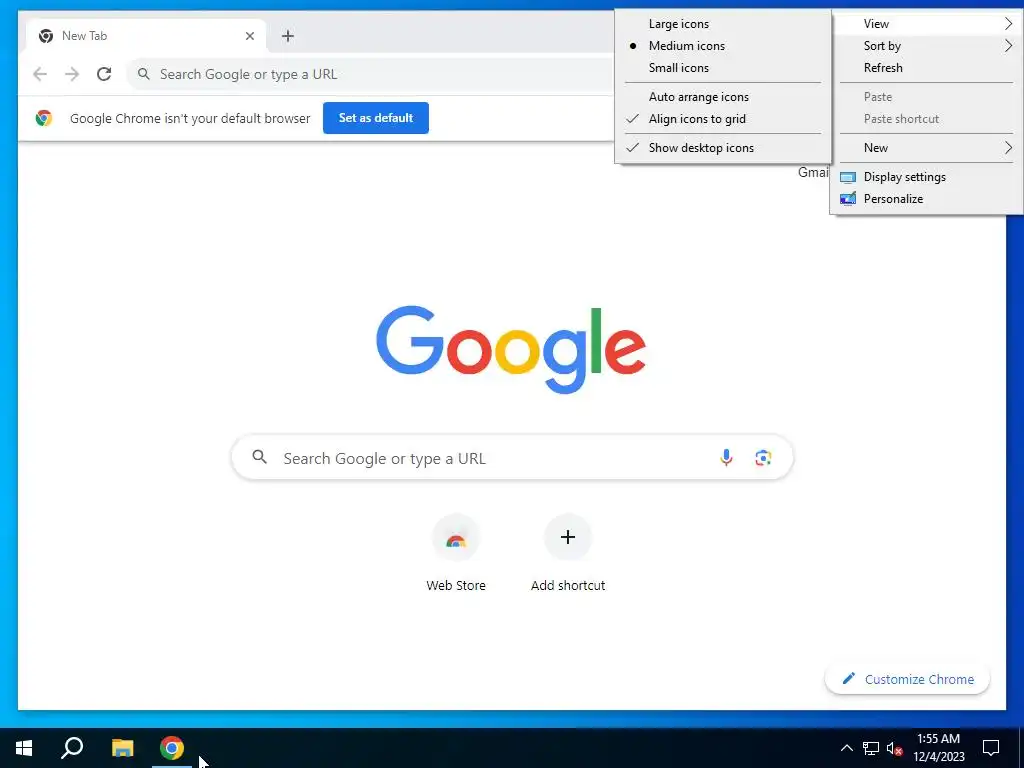The height and width of the screenshot is (768, 1024).
Task: Search by image with the Google Lens icon
Action: [763, 458]
